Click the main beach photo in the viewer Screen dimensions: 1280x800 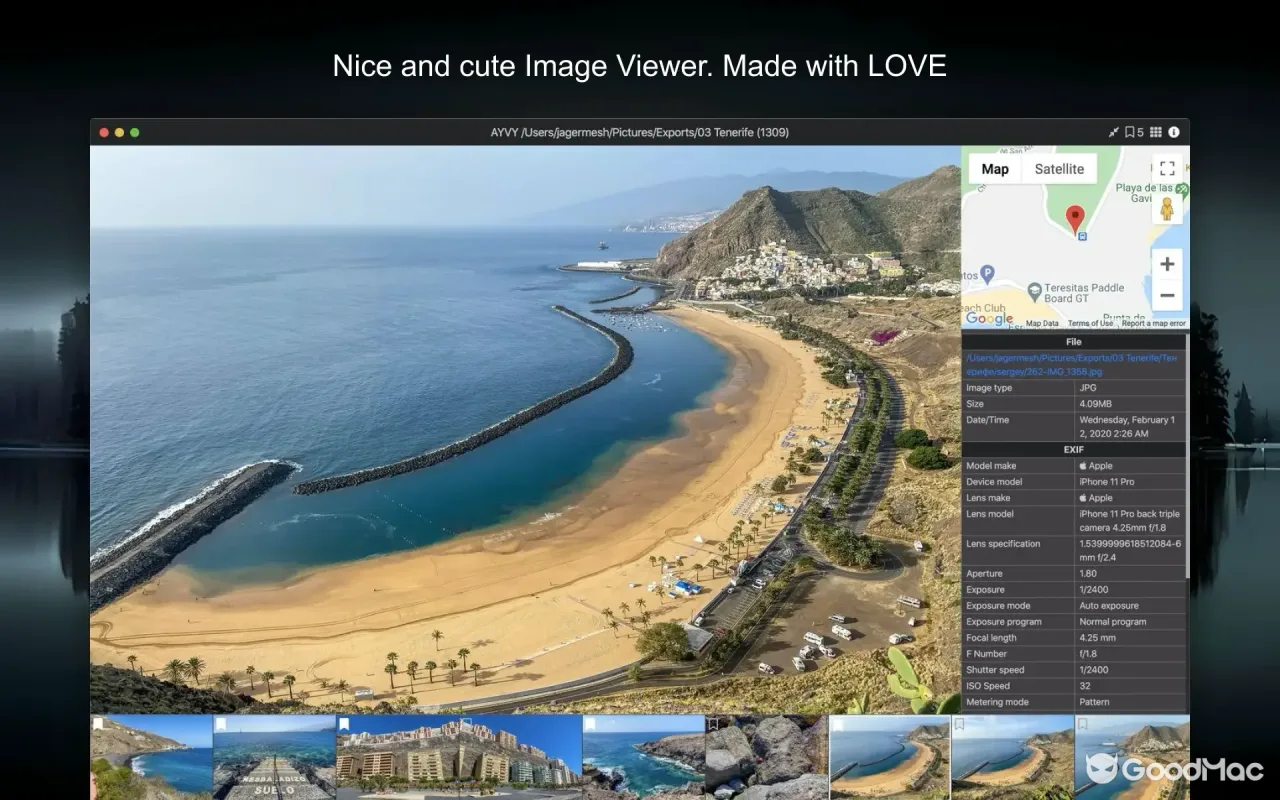(x=525, y=429)
